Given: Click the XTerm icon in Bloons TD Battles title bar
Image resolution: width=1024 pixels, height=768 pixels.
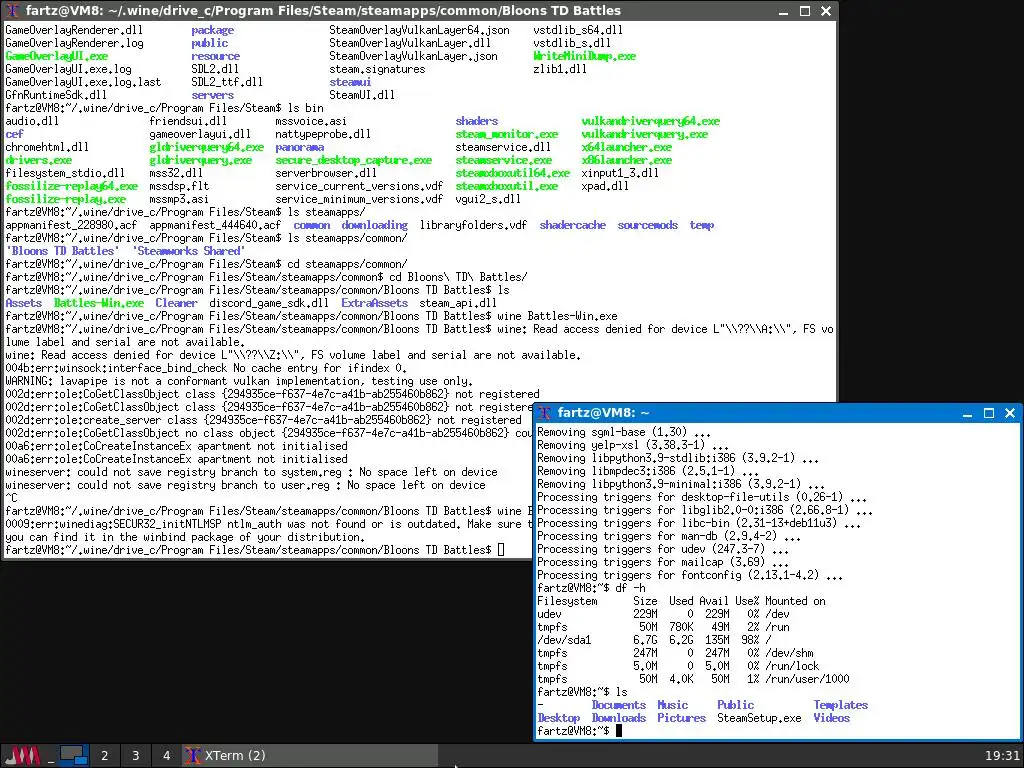Looking at the screenshot, I should tap(12, 10).
